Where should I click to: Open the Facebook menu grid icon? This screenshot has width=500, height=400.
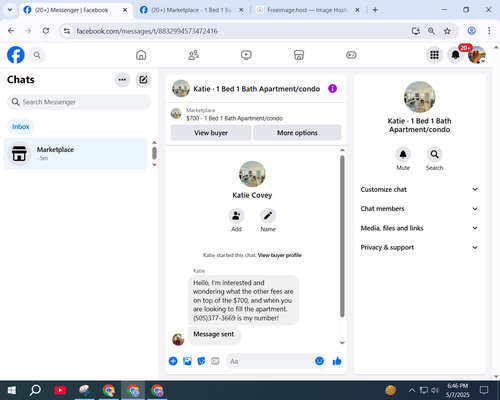434,55
